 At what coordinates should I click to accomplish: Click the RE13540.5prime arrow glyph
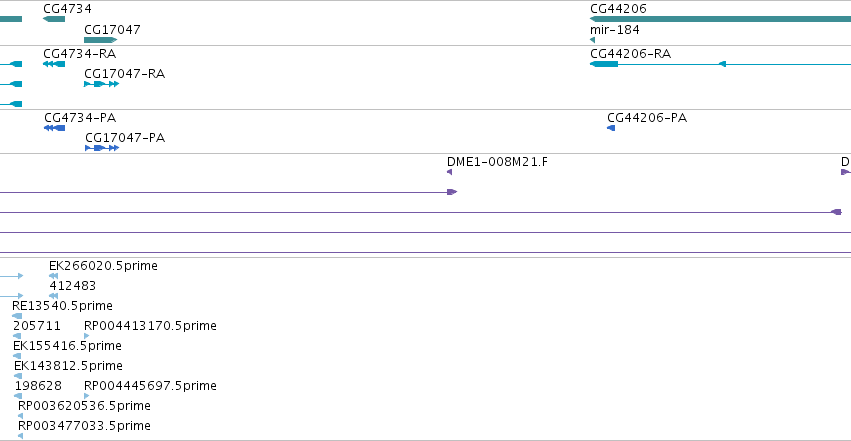click(x=17, y=316)
